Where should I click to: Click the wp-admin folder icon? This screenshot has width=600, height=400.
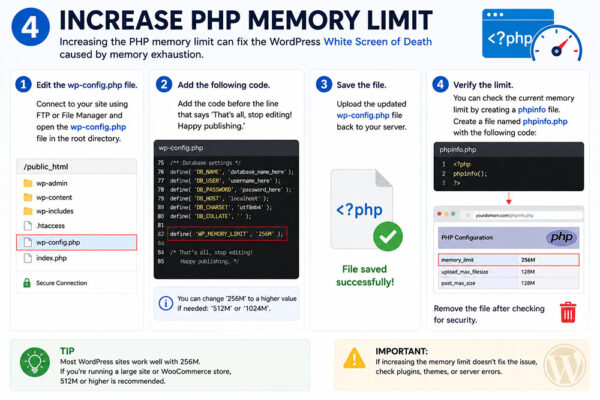coord(28,183)
